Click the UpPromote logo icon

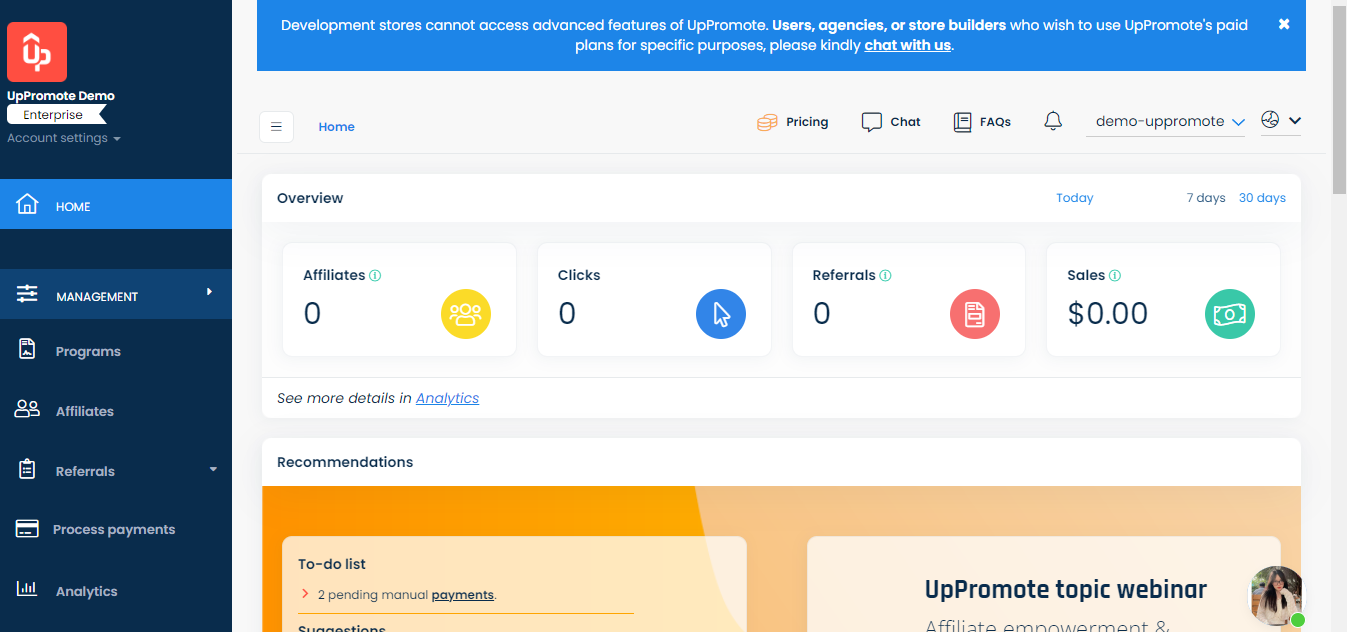click(37, 52)
